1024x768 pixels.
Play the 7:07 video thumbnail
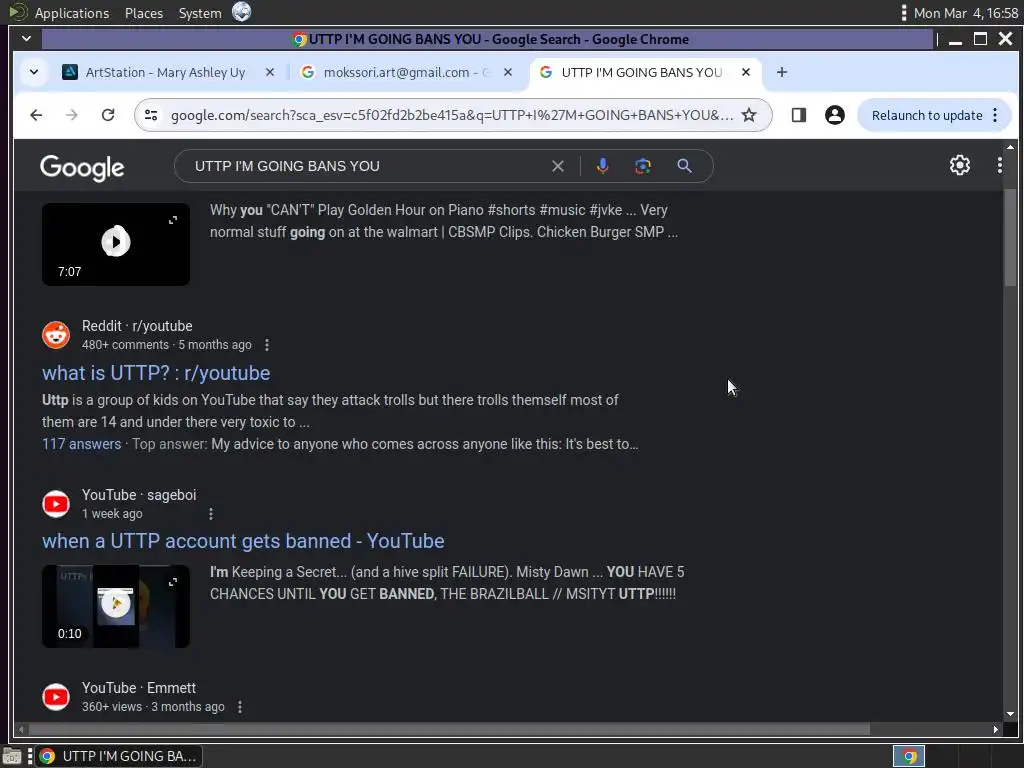click(x=116, y=242)
